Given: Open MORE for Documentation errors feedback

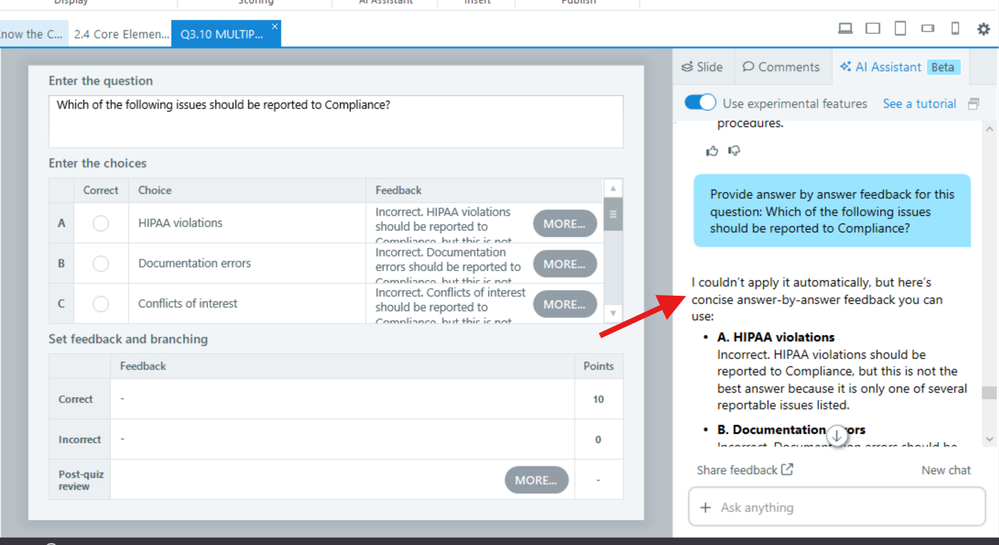Looking at the screenshot, I should [x=564, y=264].
